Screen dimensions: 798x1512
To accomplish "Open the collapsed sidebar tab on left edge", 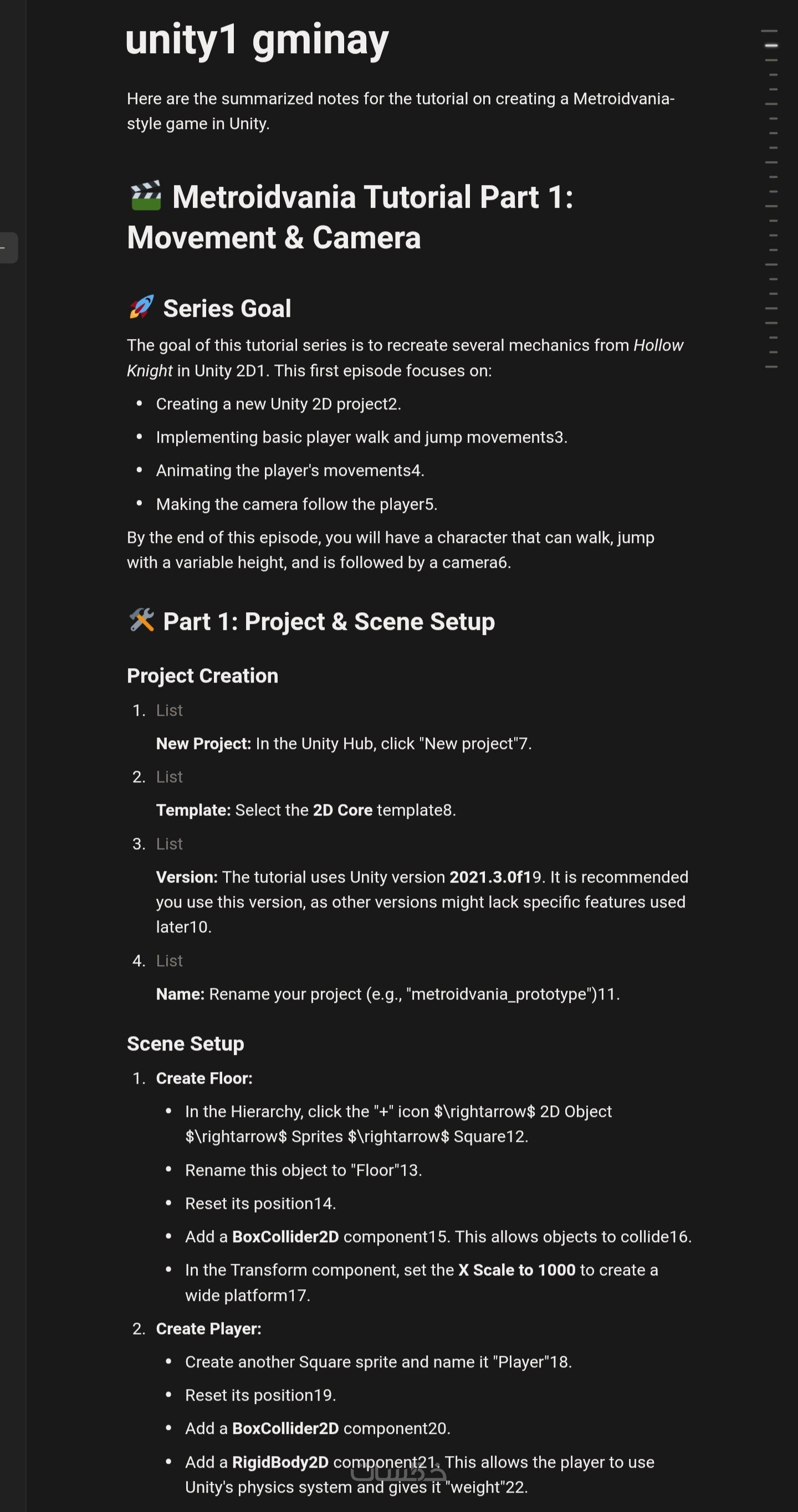I will [8, 248].
